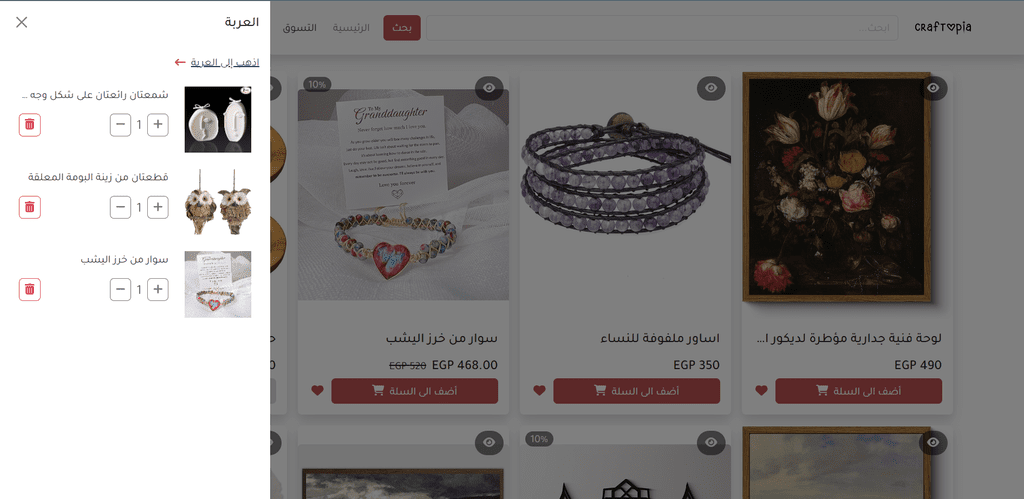The width and height of the screenshot is (1024, 499).
Task: Open the 'التسوق' shopping menu item
Action: coord(300,28)
